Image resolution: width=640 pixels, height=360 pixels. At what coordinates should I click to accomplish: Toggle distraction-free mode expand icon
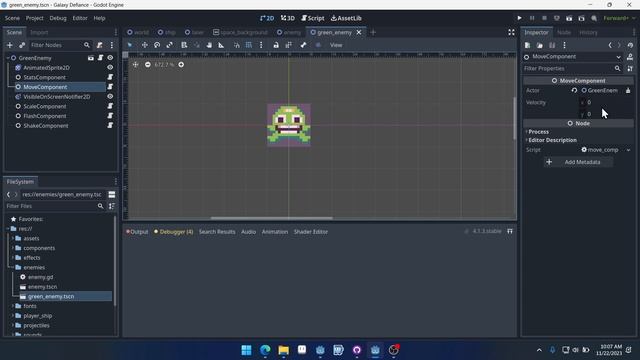511,32
